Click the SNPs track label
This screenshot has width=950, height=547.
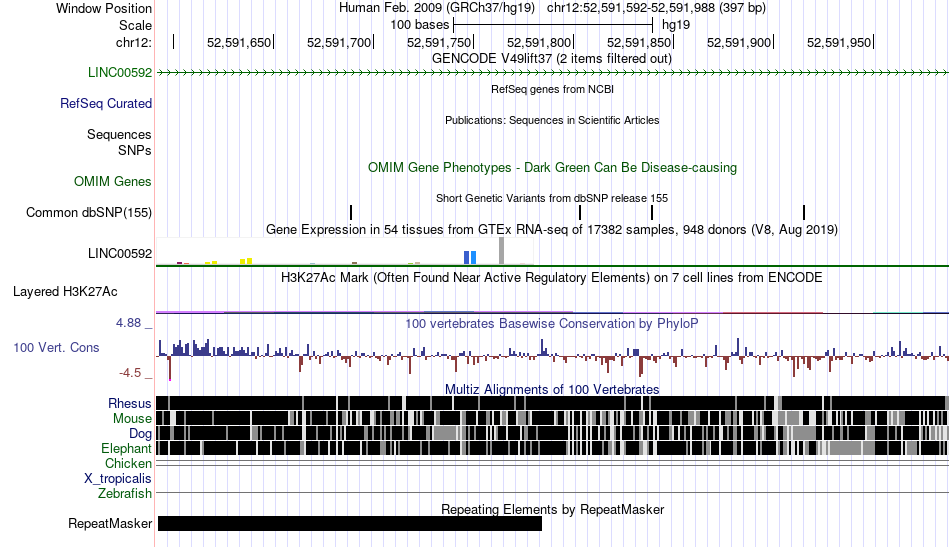[135, 150]
